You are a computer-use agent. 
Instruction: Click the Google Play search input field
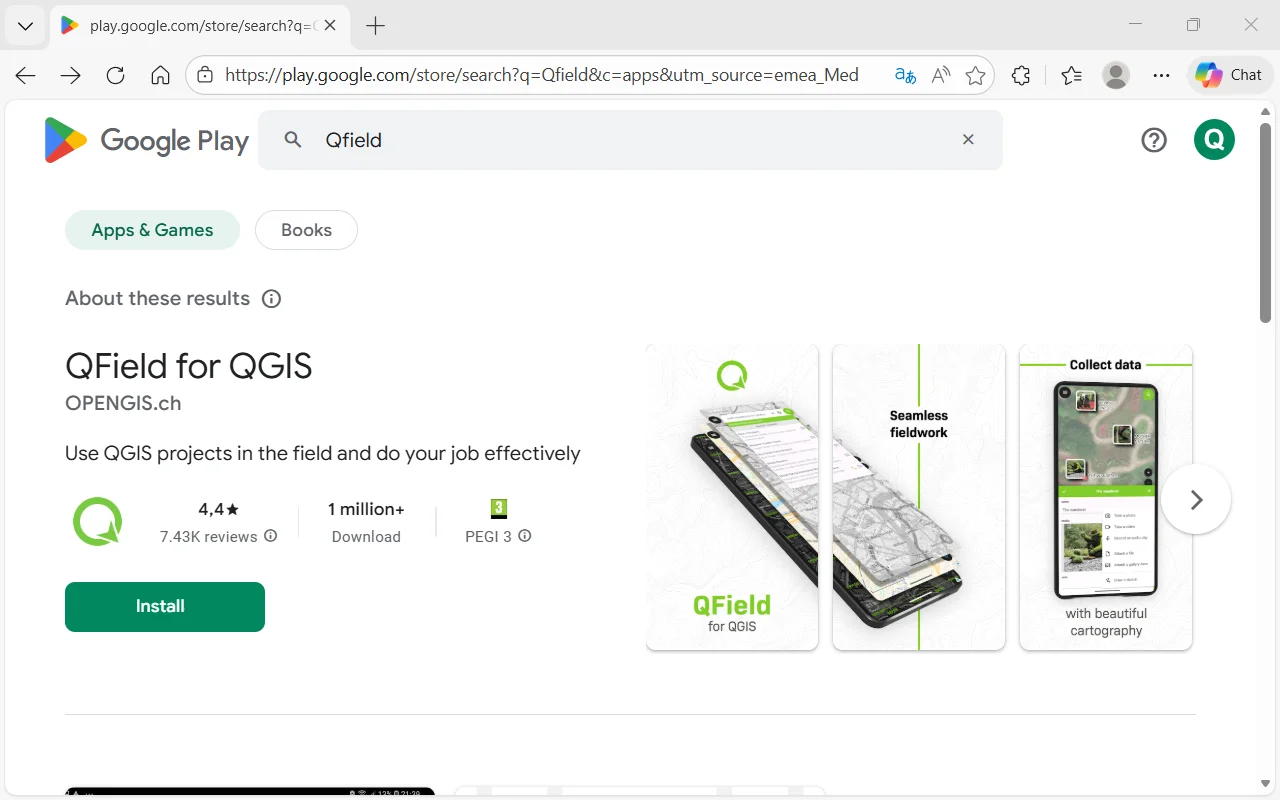(630, 140)
